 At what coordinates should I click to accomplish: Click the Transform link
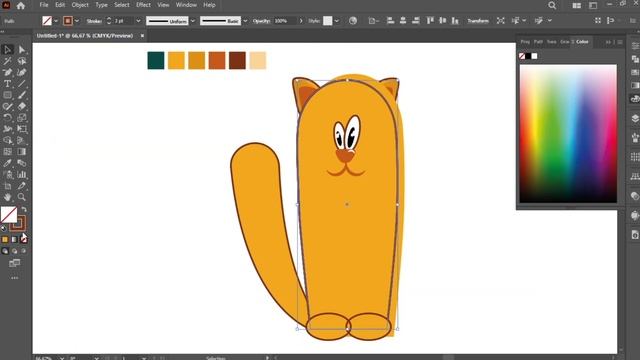[478, 21]
